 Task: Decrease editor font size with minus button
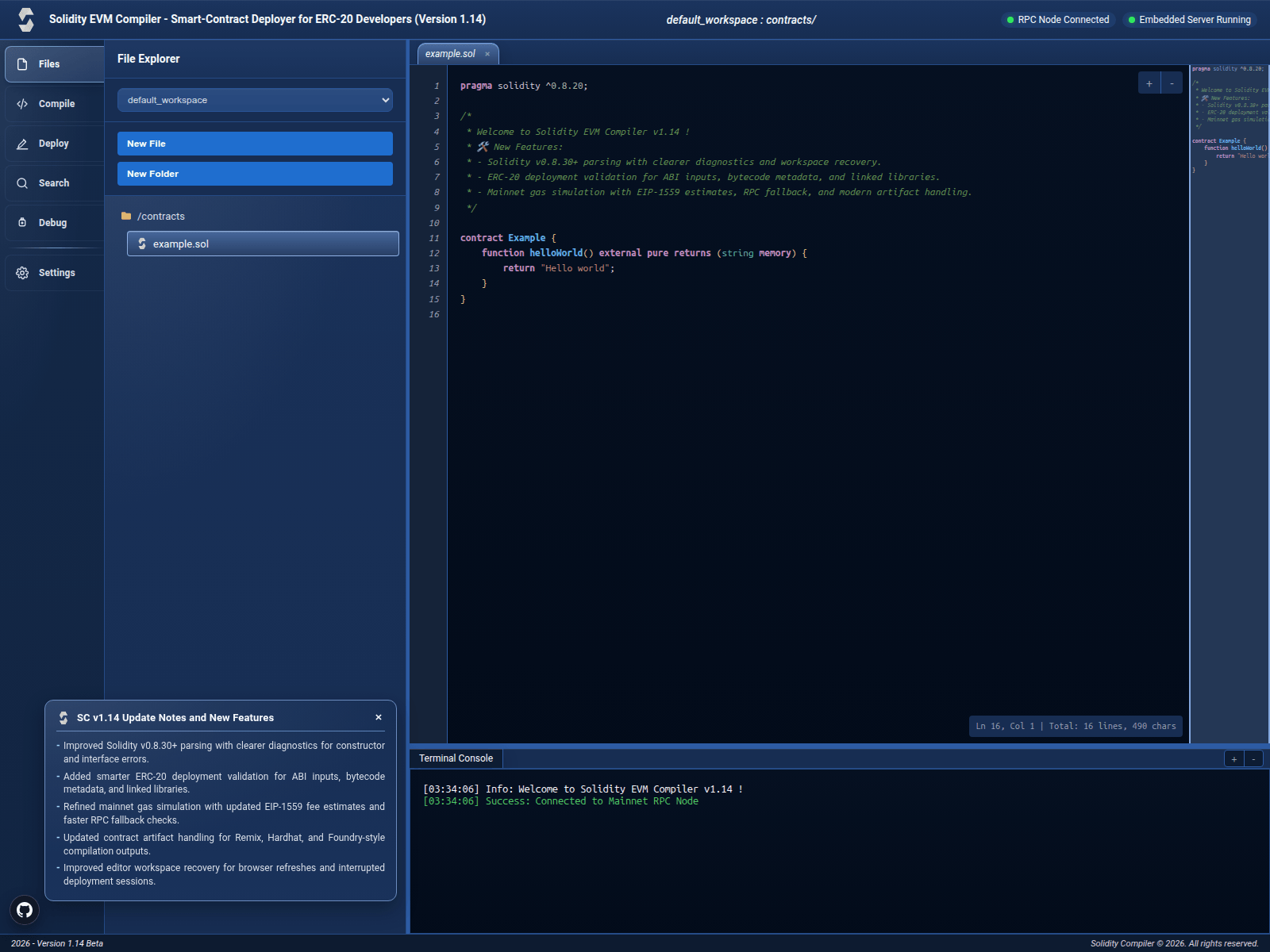pos(1172,83)
